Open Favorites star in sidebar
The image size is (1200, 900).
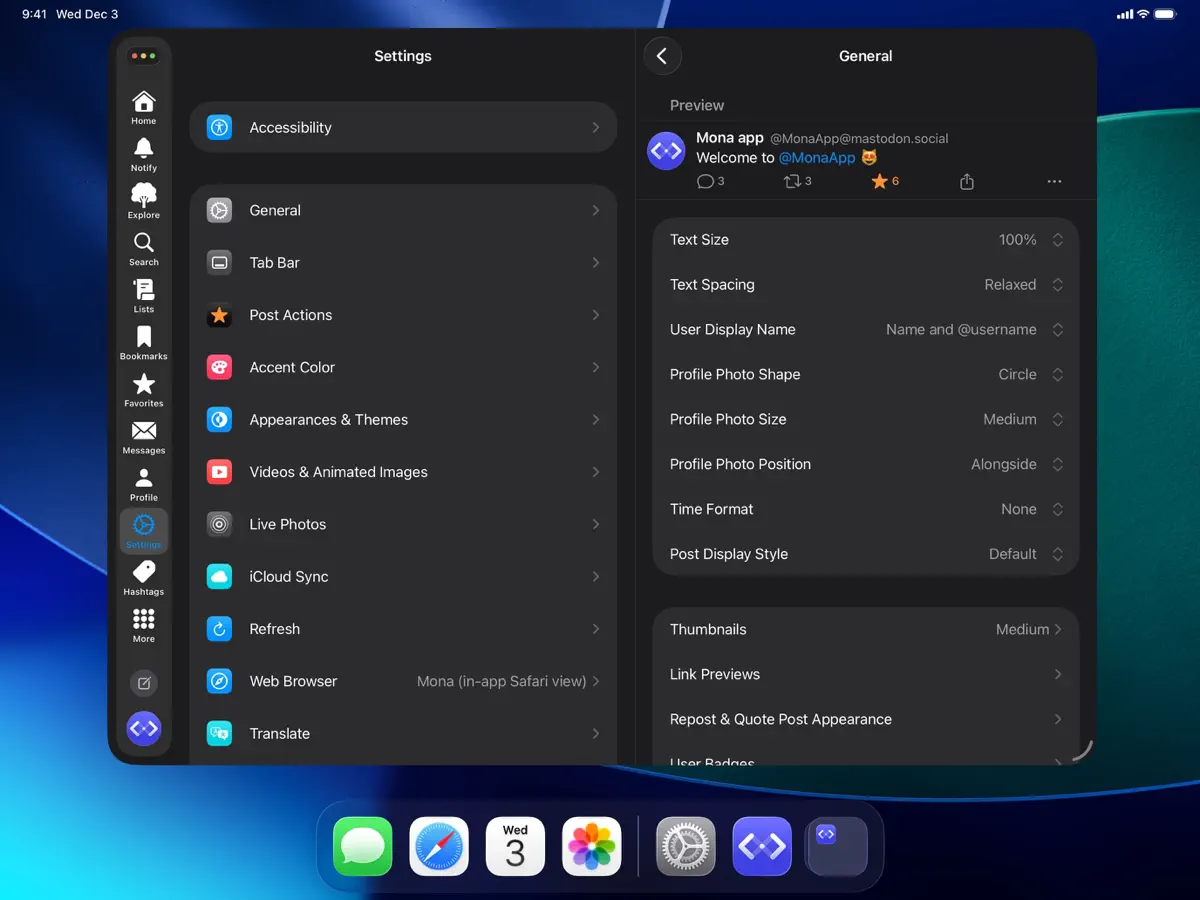click(144, 389)
